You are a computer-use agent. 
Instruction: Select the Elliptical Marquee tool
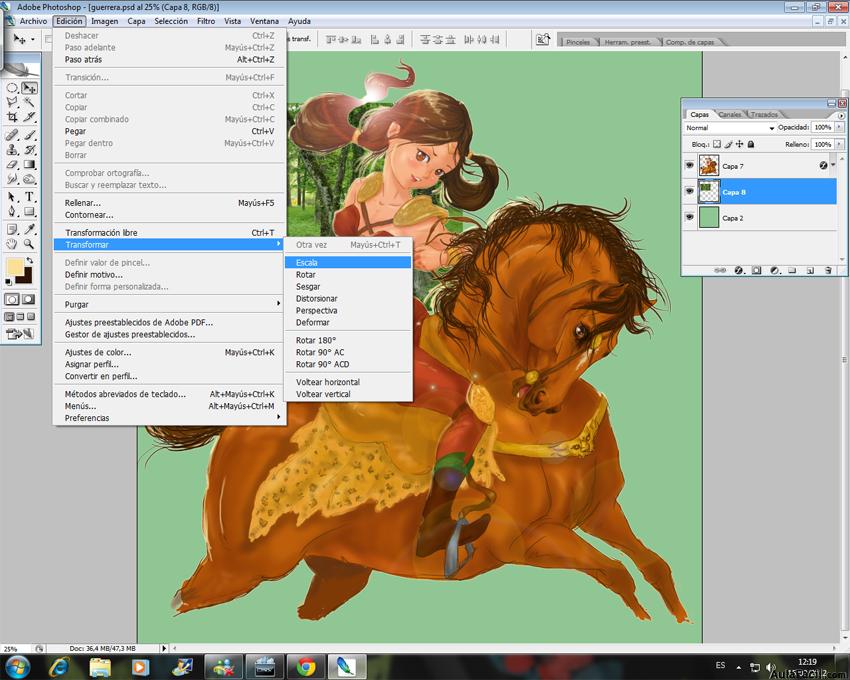pyautogui.click(x=12, y=87)
